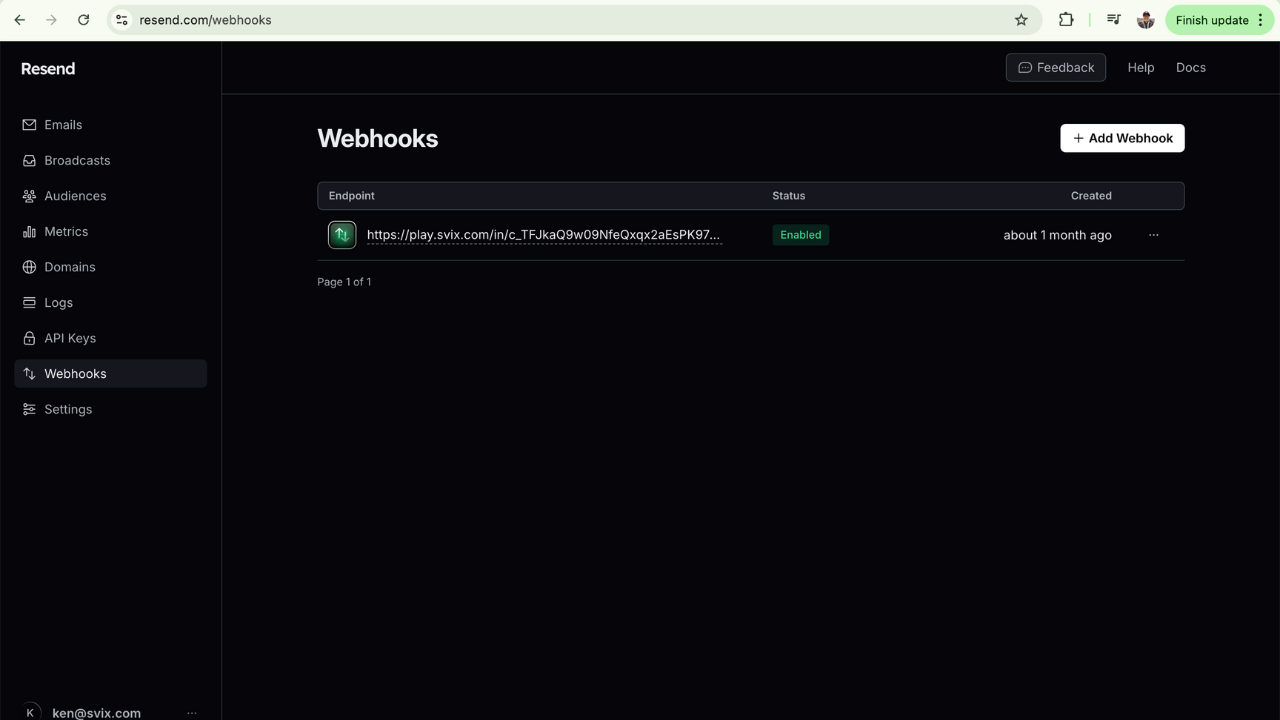Click the Broadcasts inbox icon
Viewport: 1280px width, 720px height.
29,161
